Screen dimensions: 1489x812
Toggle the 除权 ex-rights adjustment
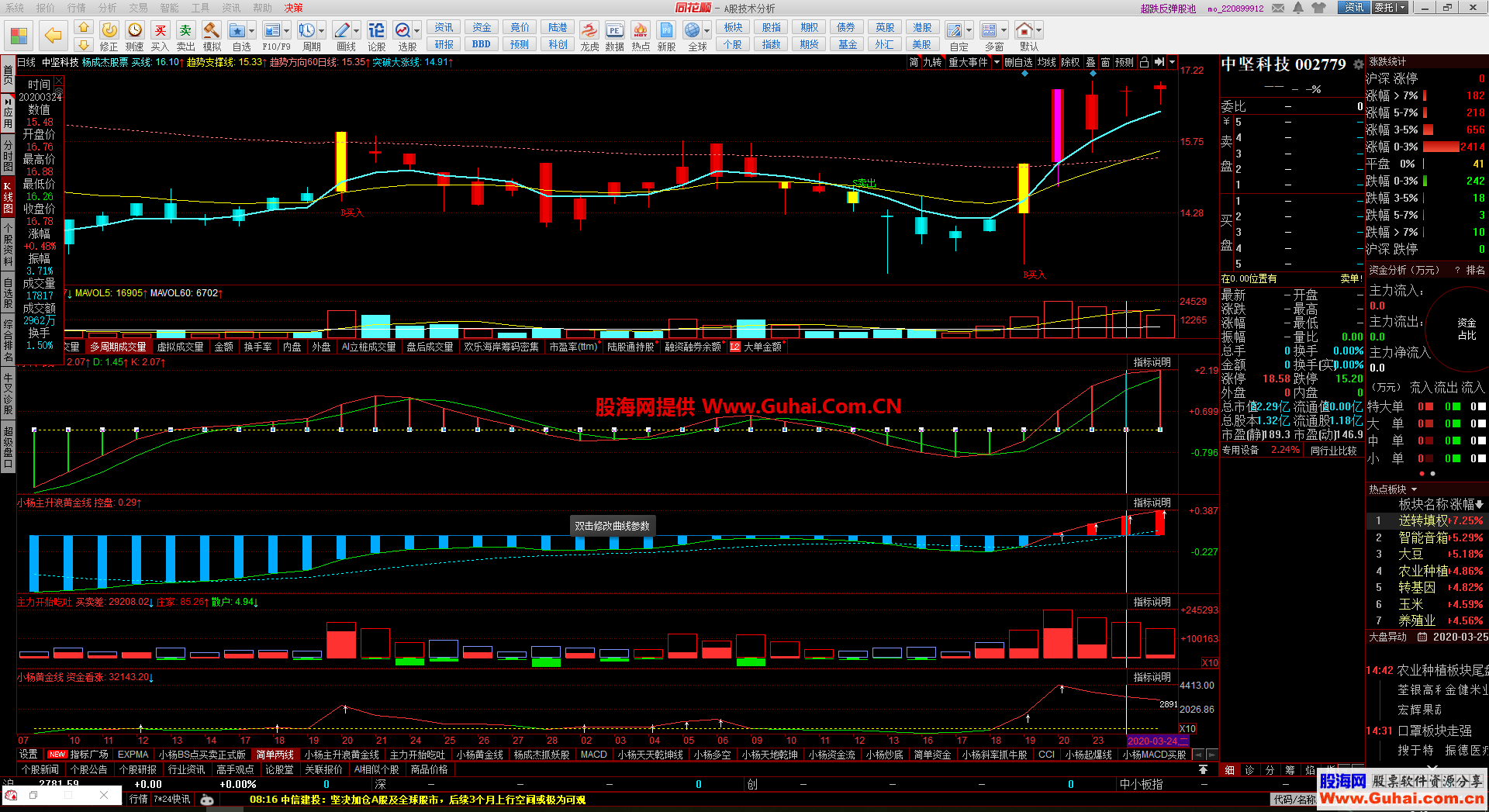[1070, 62]
